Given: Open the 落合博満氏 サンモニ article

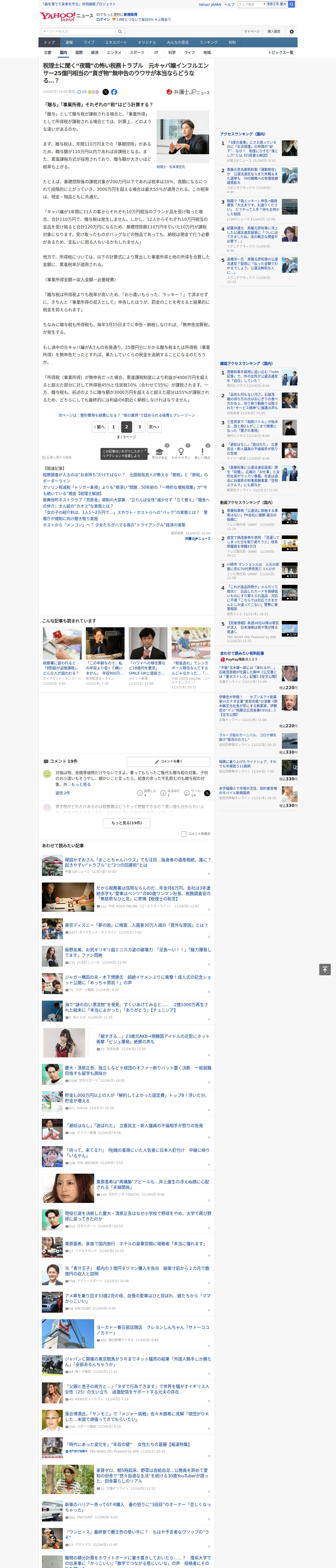Looking at the screenshot, I should coord(137,1416).
